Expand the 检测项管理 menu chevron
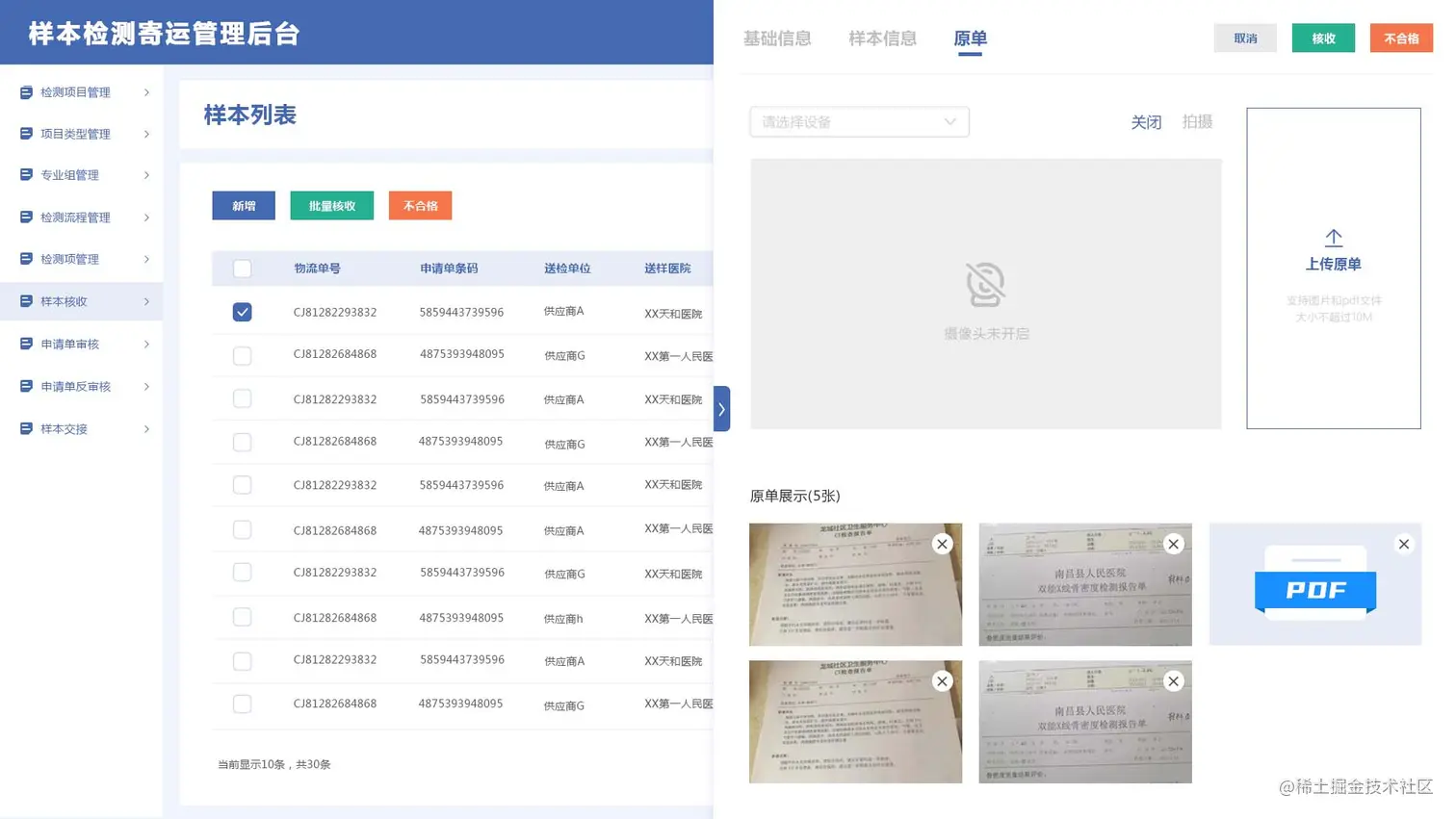 [146, 259]
